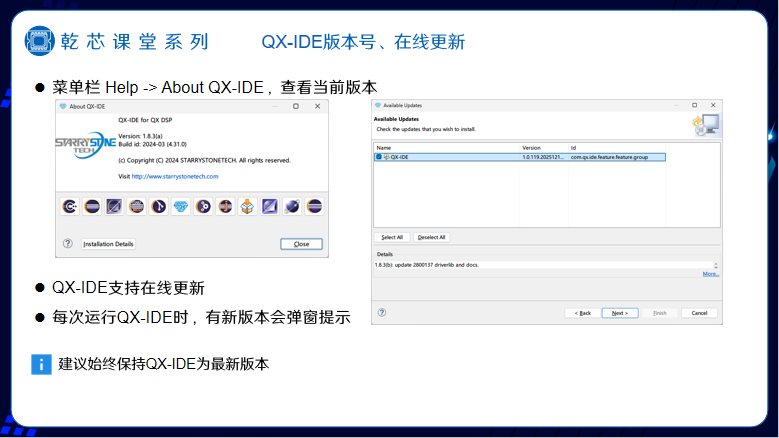The image size is (779, 438).
Task: Click the gears feature icon in About dialog
Action: (x=203, y=206)
